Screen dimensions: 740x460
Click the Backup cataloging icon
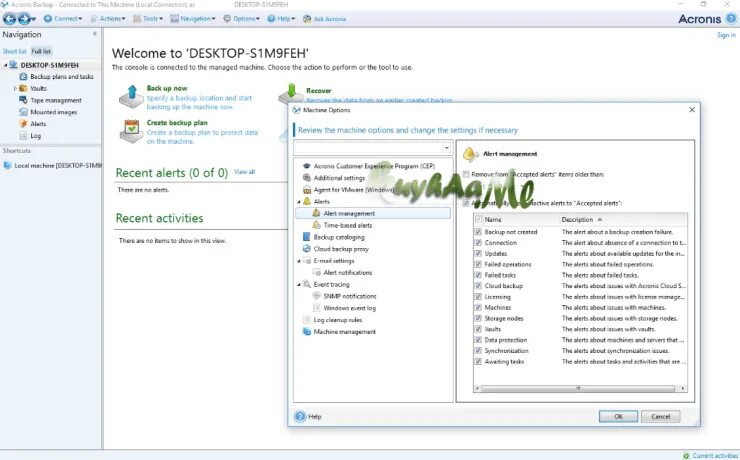[307, 237]
